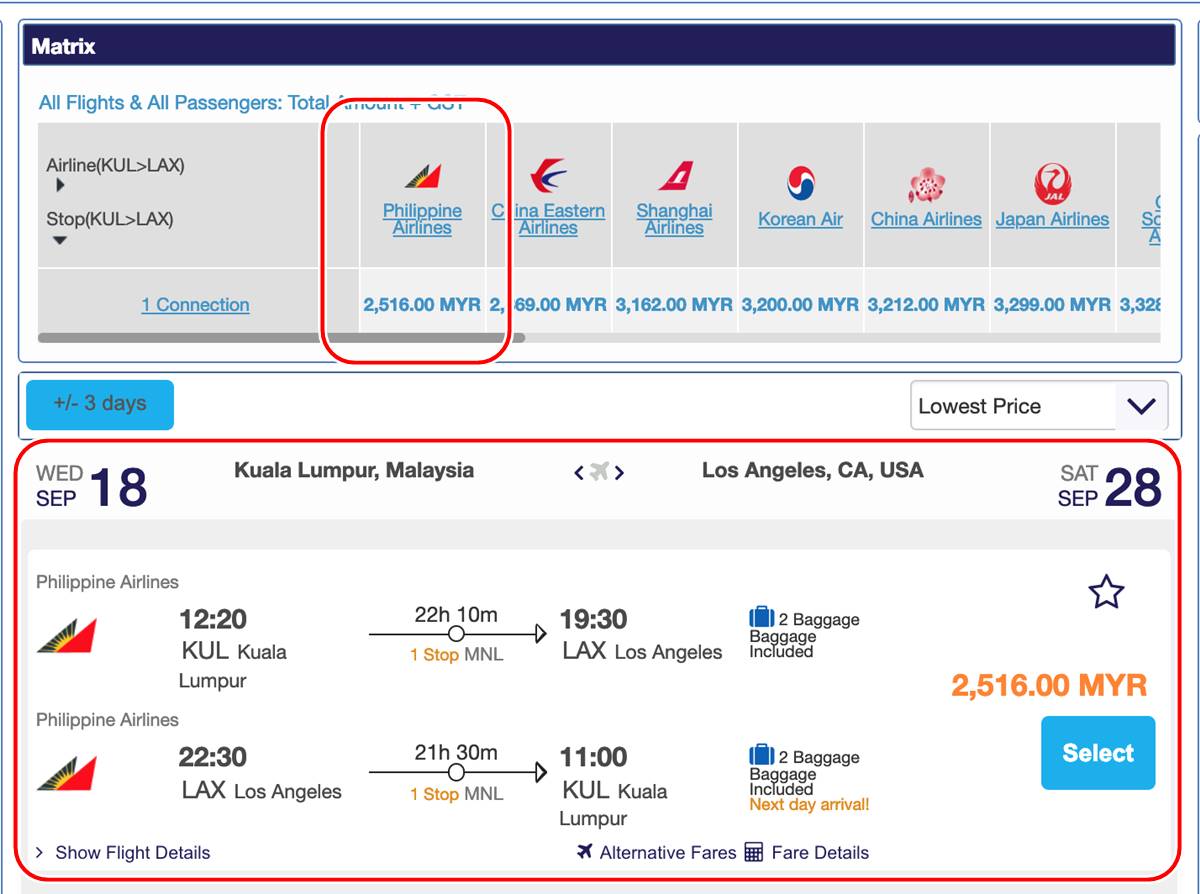This screenshot has height=894, width=1200.
Task: Click the China Airlines flower logo
Action: click(926, 185)
